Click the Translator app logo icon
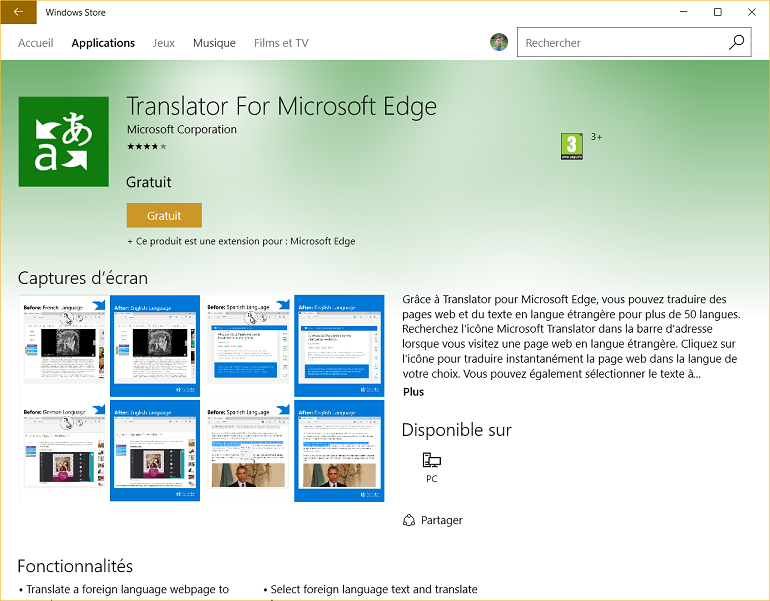Screen dimensions: 770x601 pyautogui.click(x=65, y=143)
